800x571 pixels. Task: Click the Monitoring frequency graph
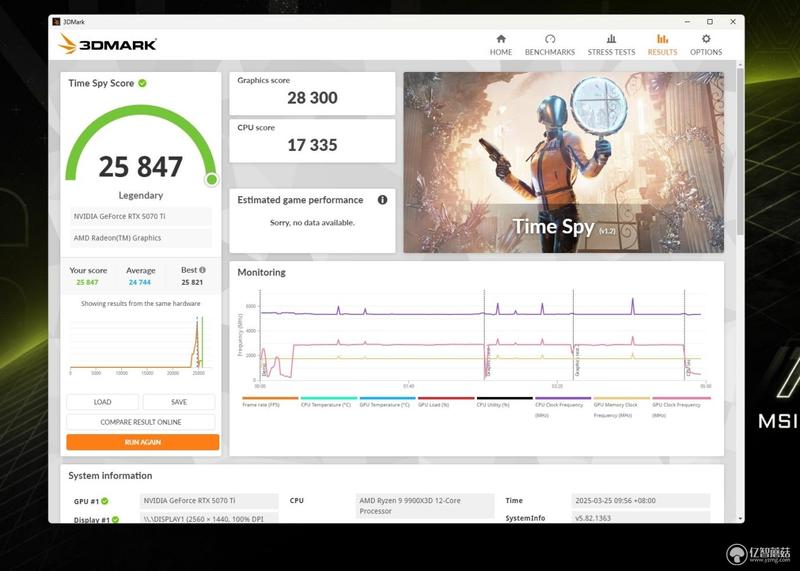point(474,337)
